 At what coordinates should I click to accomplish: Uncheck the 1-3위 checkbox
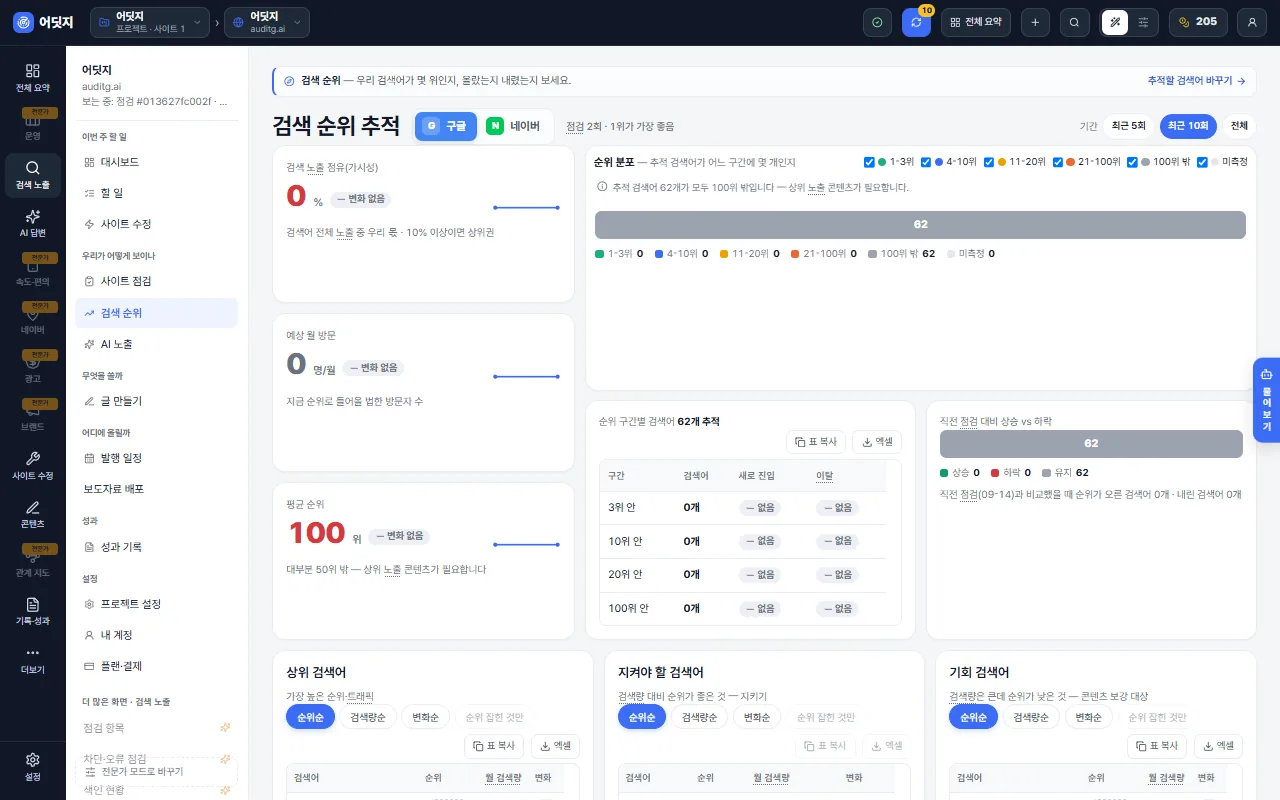(869, 162)
